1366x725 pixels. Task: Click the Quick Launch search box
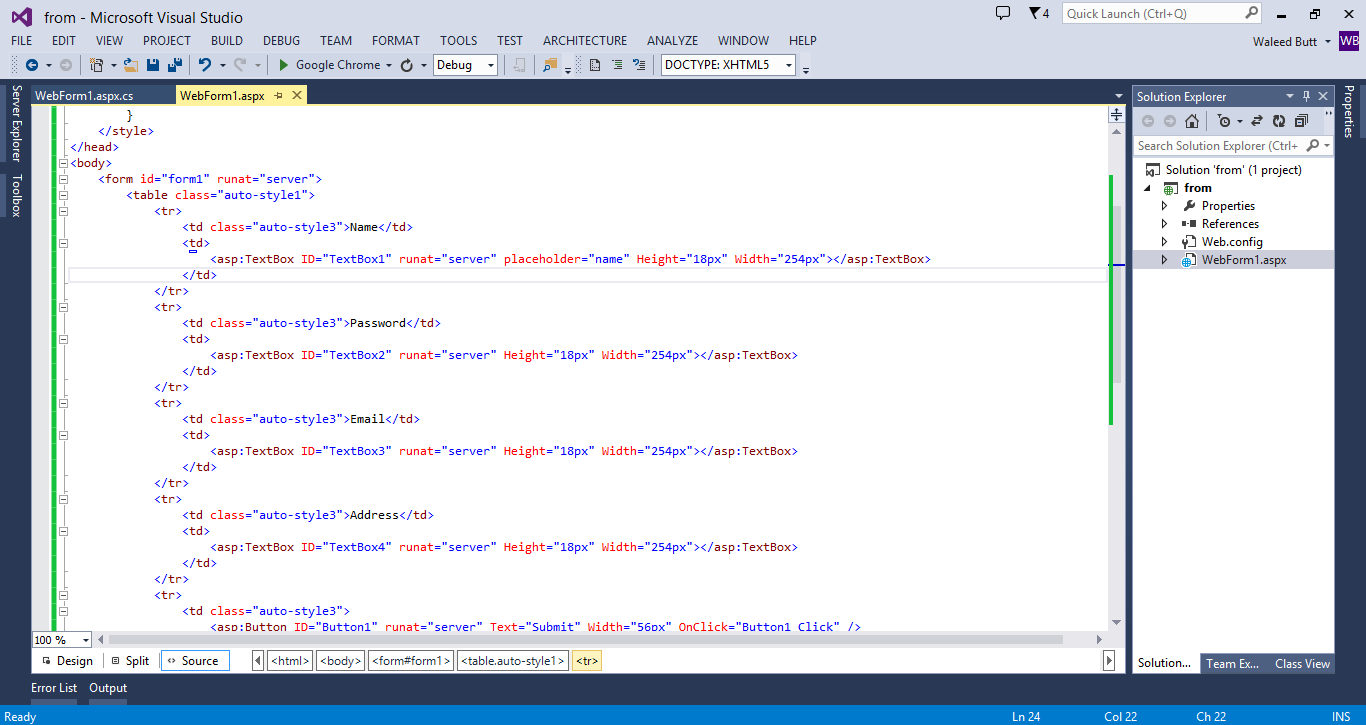tap(1160, 13)
